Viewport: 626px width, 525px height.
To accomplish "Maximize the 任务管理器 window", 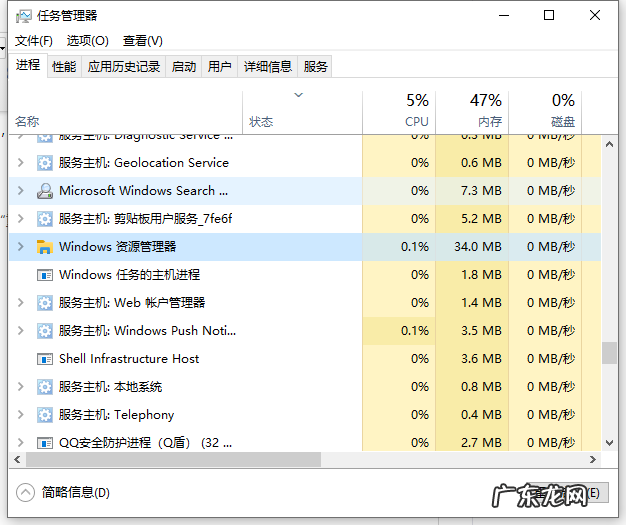I will coord(549,16).
